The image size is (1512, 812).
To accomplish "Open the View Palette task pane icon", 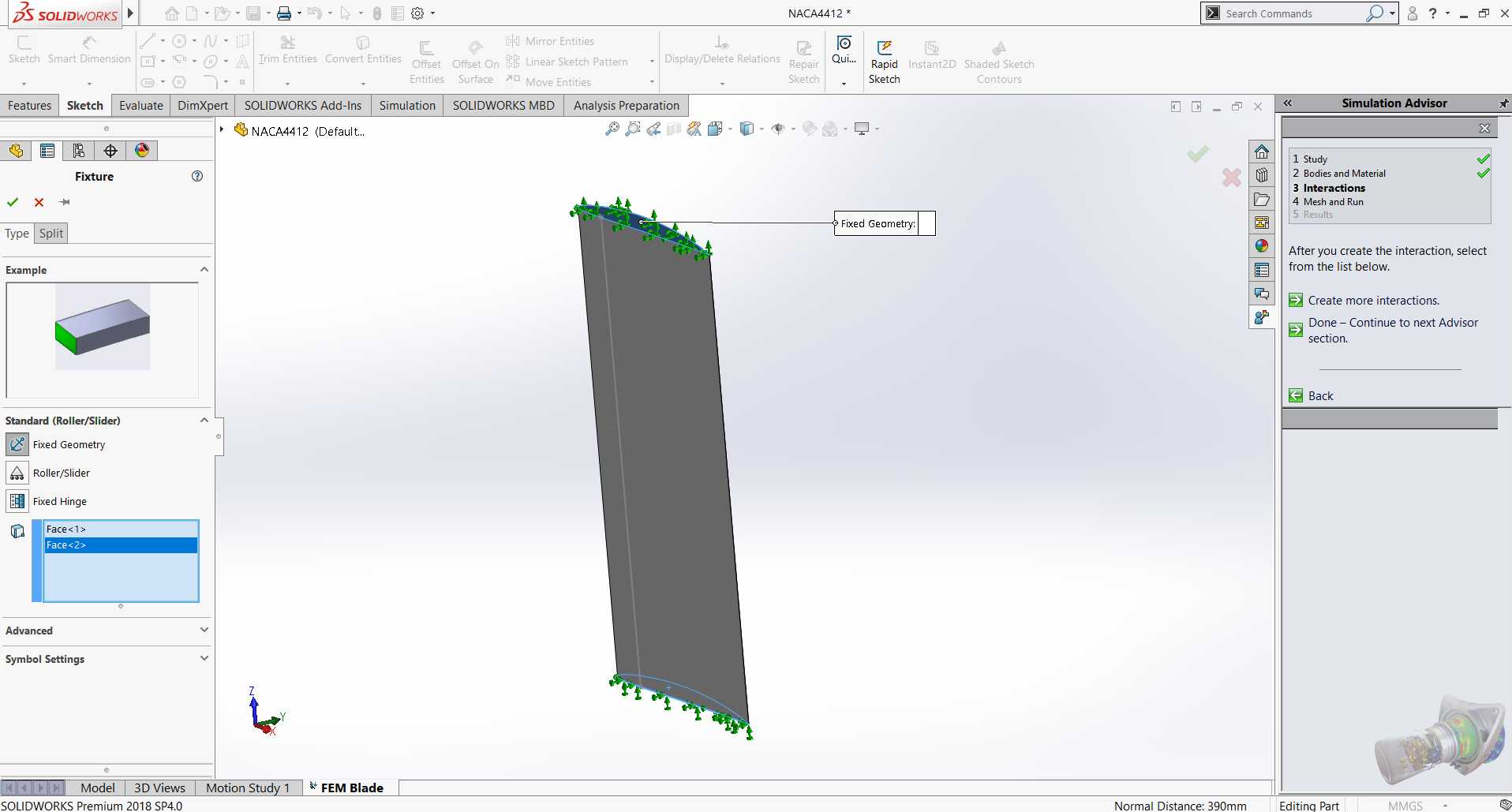I will [x=1262, y=223].
